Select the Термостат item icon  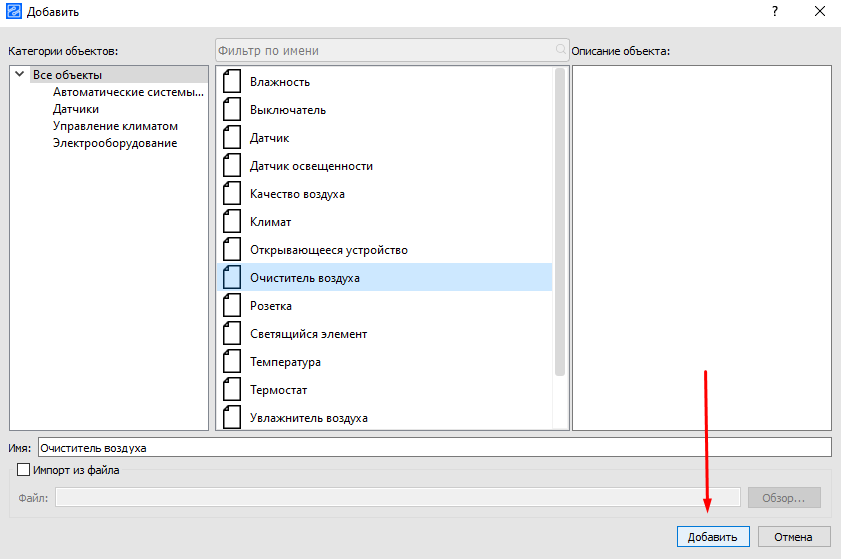pyautogui.click(x=232, y=390)
